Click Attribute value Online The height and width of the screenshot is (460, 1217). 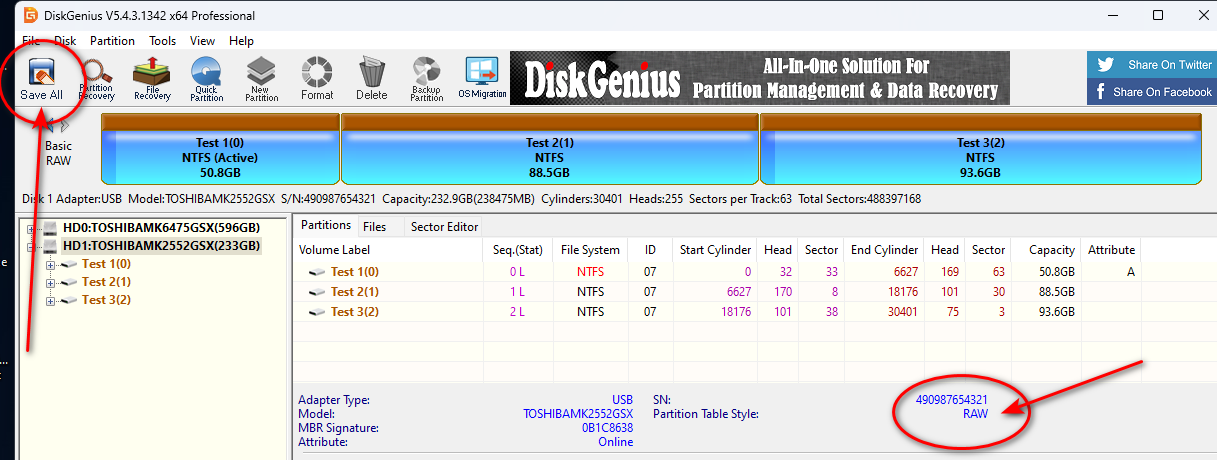coord(615,442)
